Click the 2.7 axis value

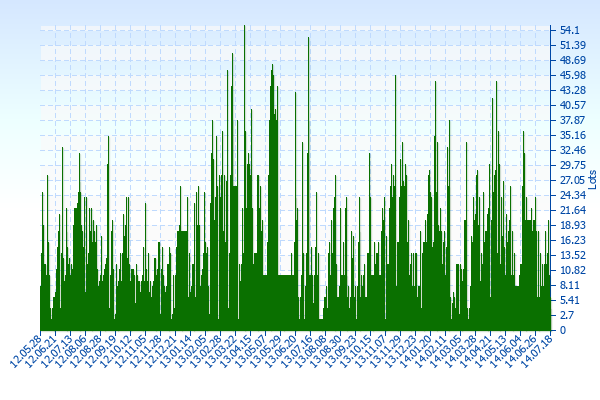coord(567,315)
